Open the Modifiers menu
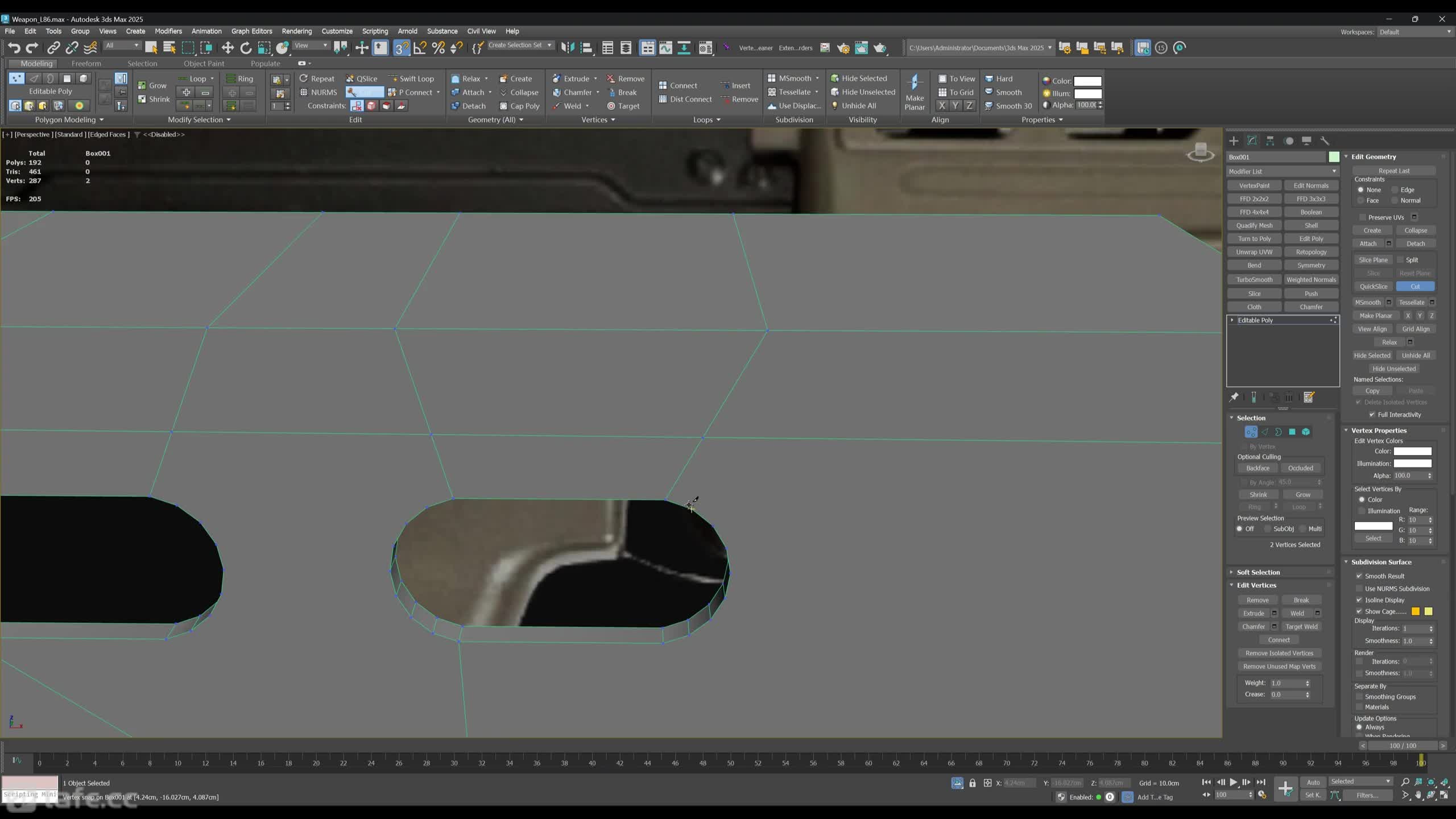 coord(168,31)
